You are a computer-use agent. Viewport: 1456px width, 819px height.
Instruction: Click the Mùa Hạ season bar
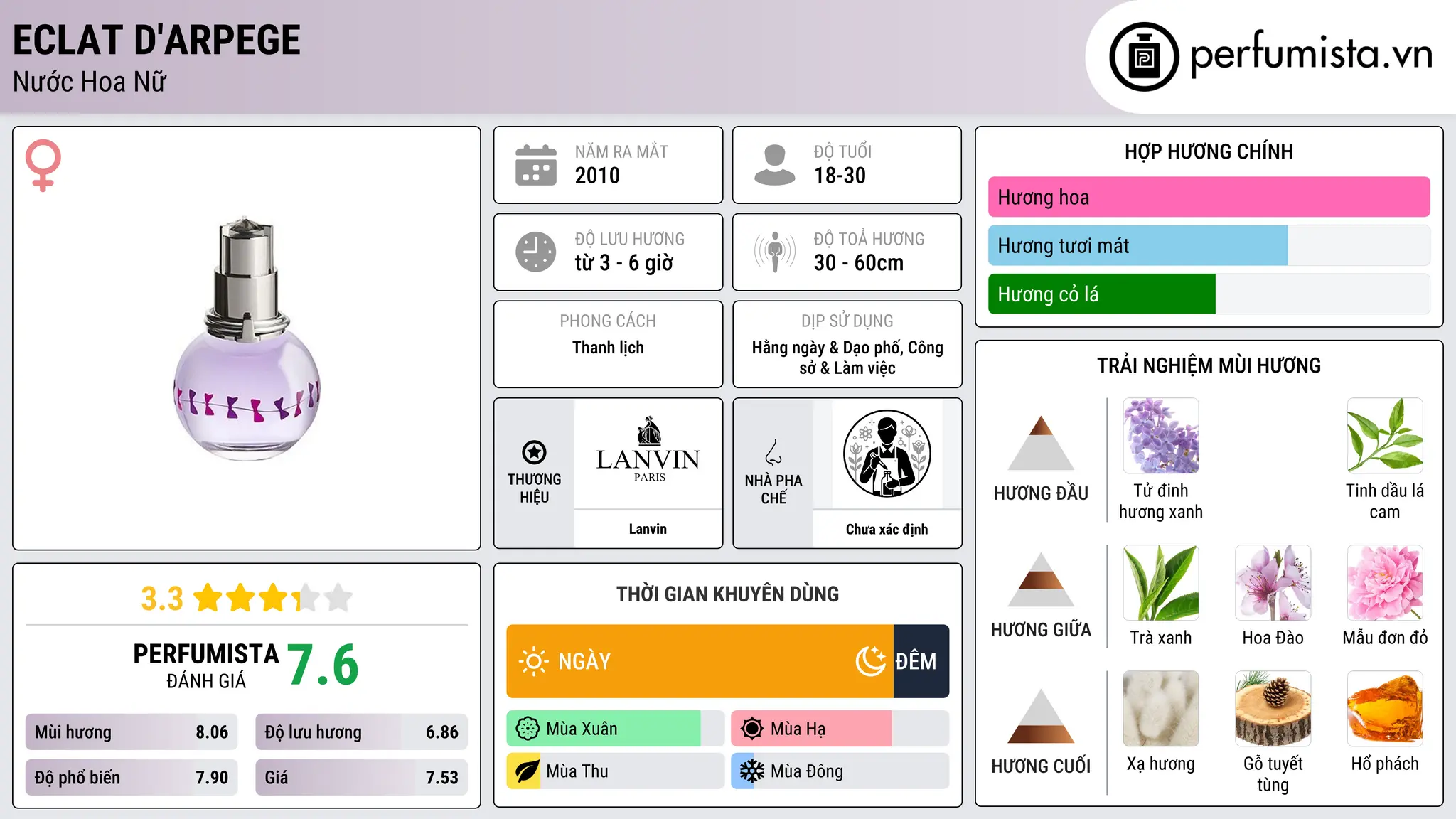[x=840, y=729]
